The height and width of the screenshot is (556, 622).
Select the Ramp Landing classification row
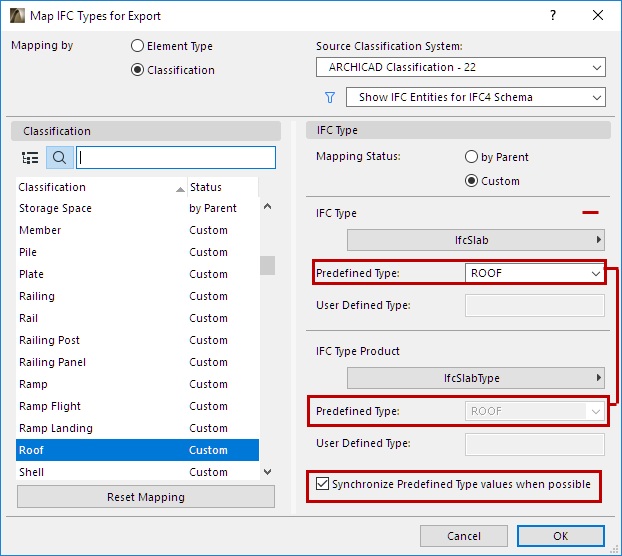pyautogui.click(x=137, y=428)
